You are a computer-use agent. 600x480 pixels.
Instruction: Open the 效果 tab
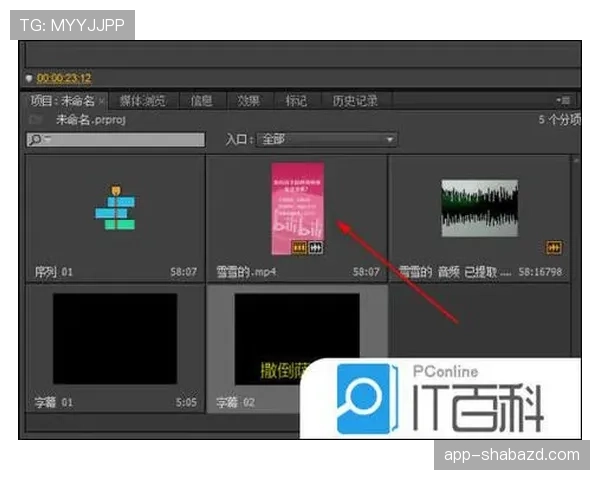[x=249, y=101]
